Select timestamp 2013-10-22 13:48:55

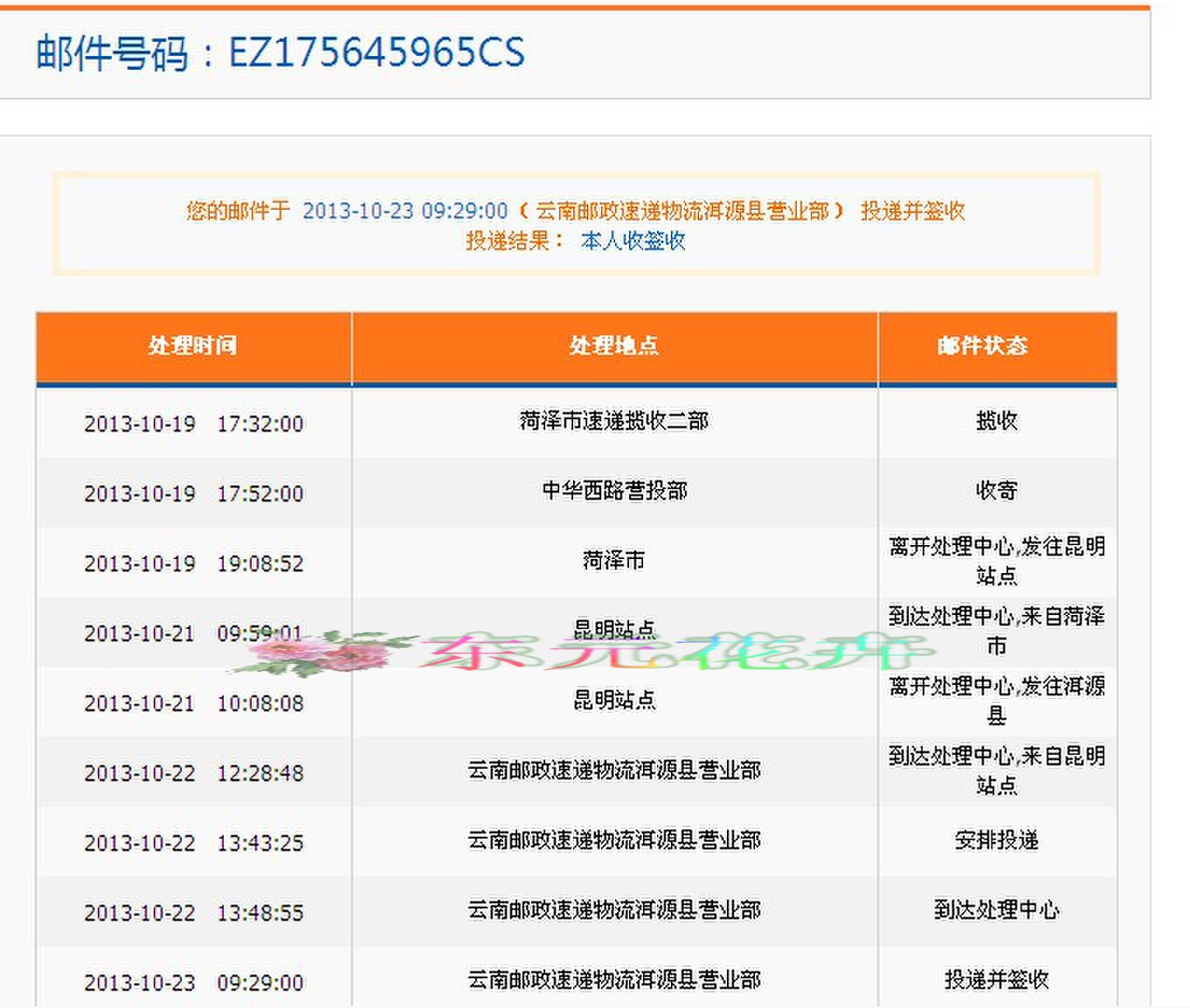tap(193, 913)
